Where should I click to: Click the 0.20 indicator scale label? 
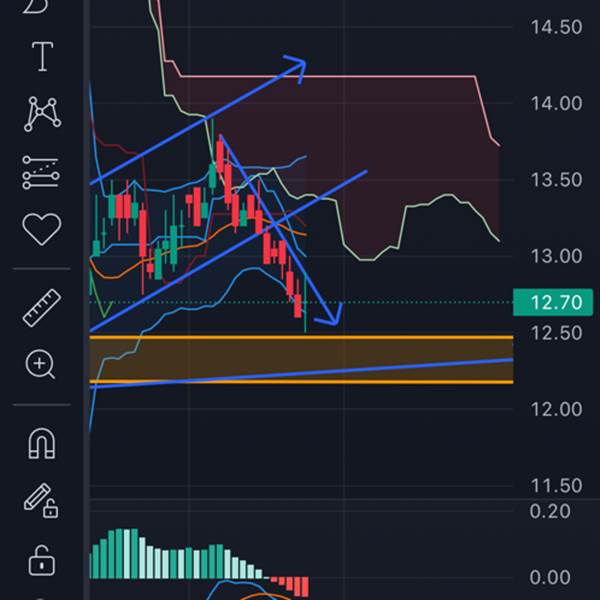point(550,511)
